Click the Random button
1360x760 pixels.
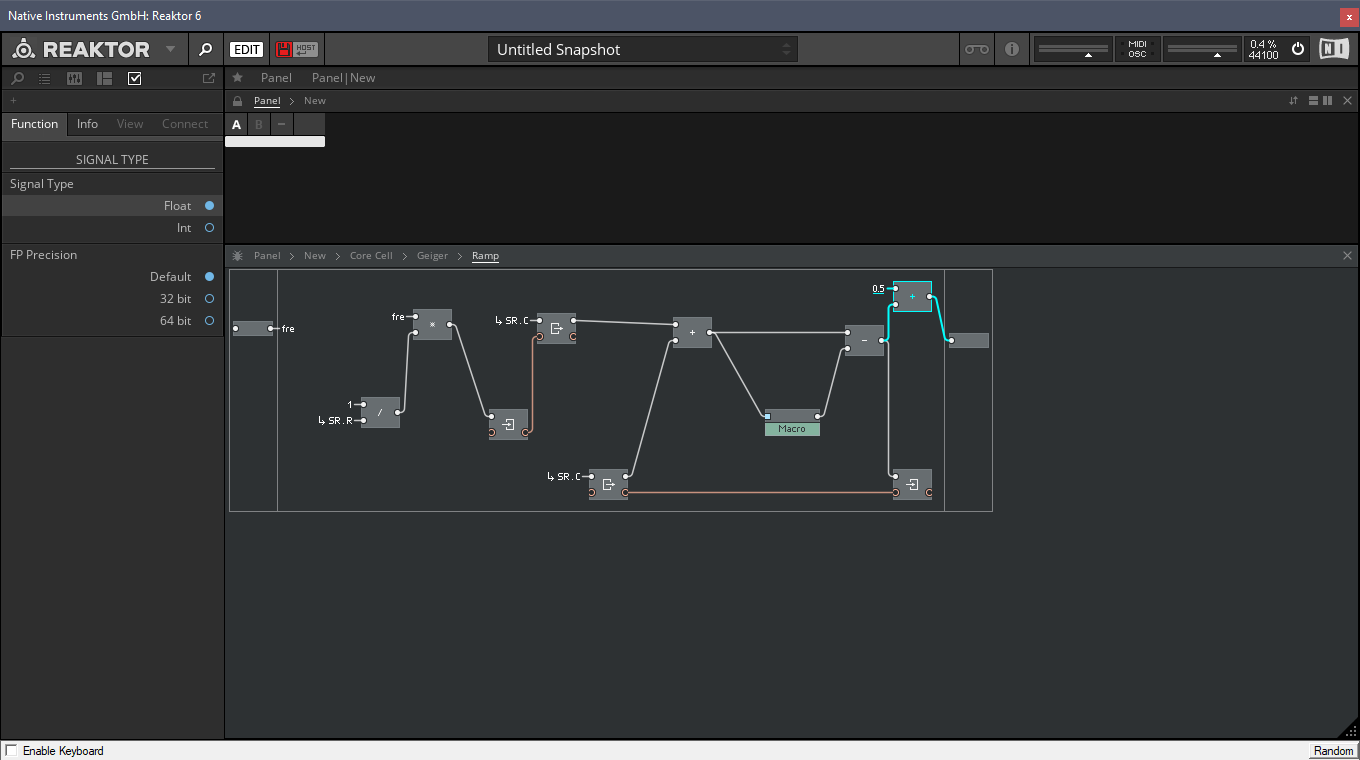pos(1333,751)
